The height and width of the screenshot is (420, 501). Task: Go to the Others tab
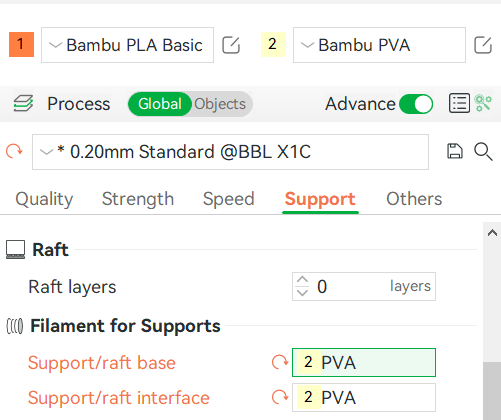click(x=414, y=199)
